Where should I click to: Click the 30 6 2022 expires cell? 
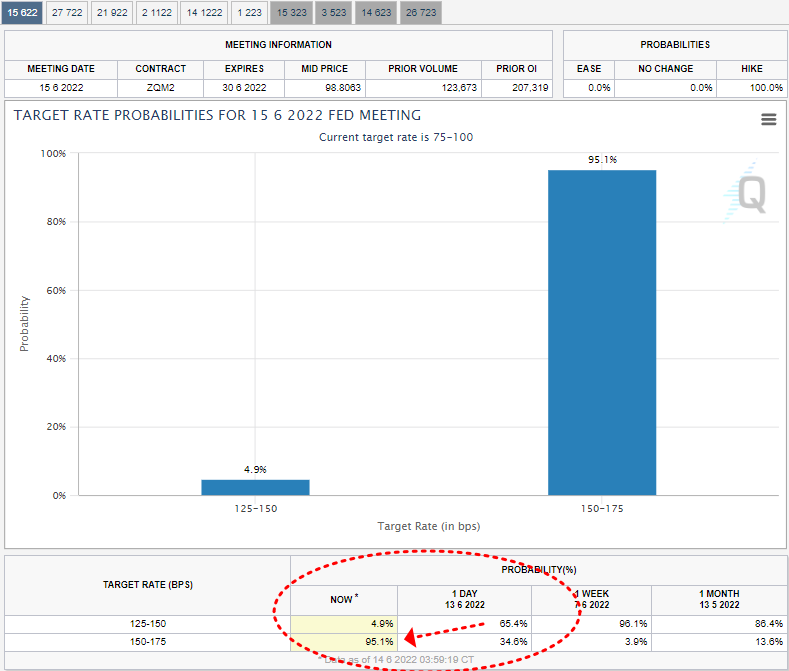coord(244,88)
